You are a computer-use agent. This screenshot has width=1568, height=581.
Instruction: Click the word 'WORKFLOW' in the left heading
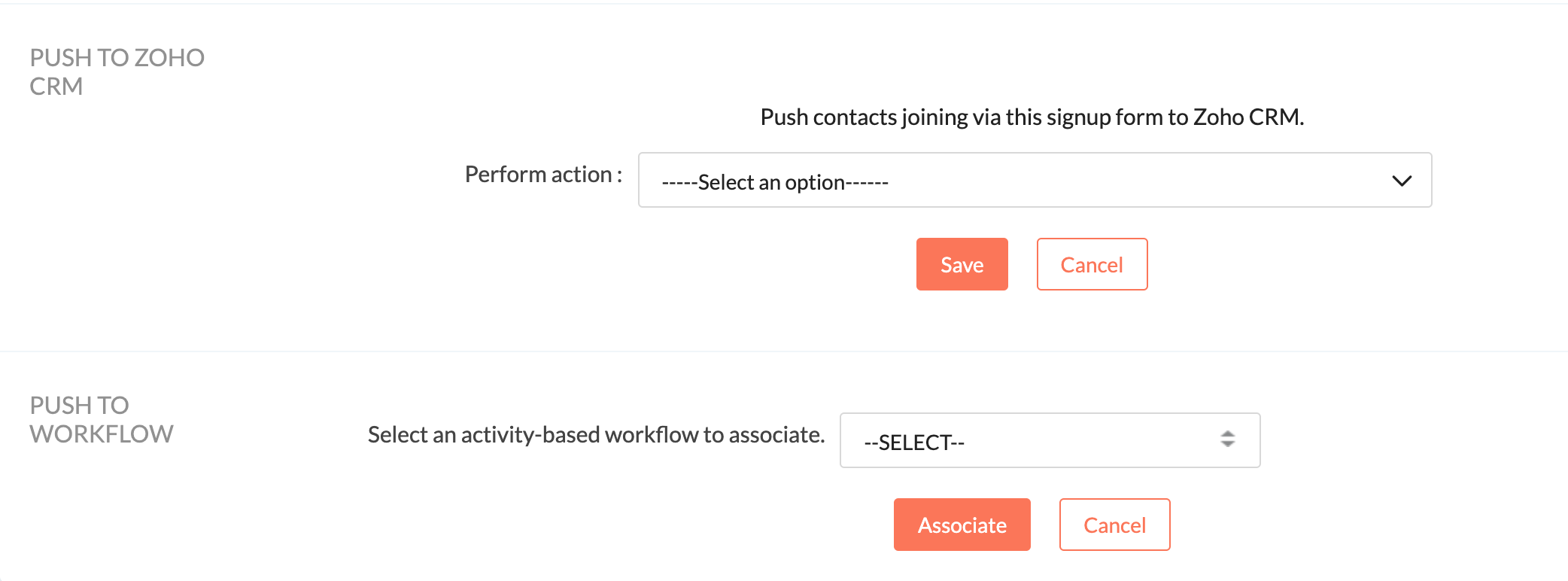[x=102, y=434]
